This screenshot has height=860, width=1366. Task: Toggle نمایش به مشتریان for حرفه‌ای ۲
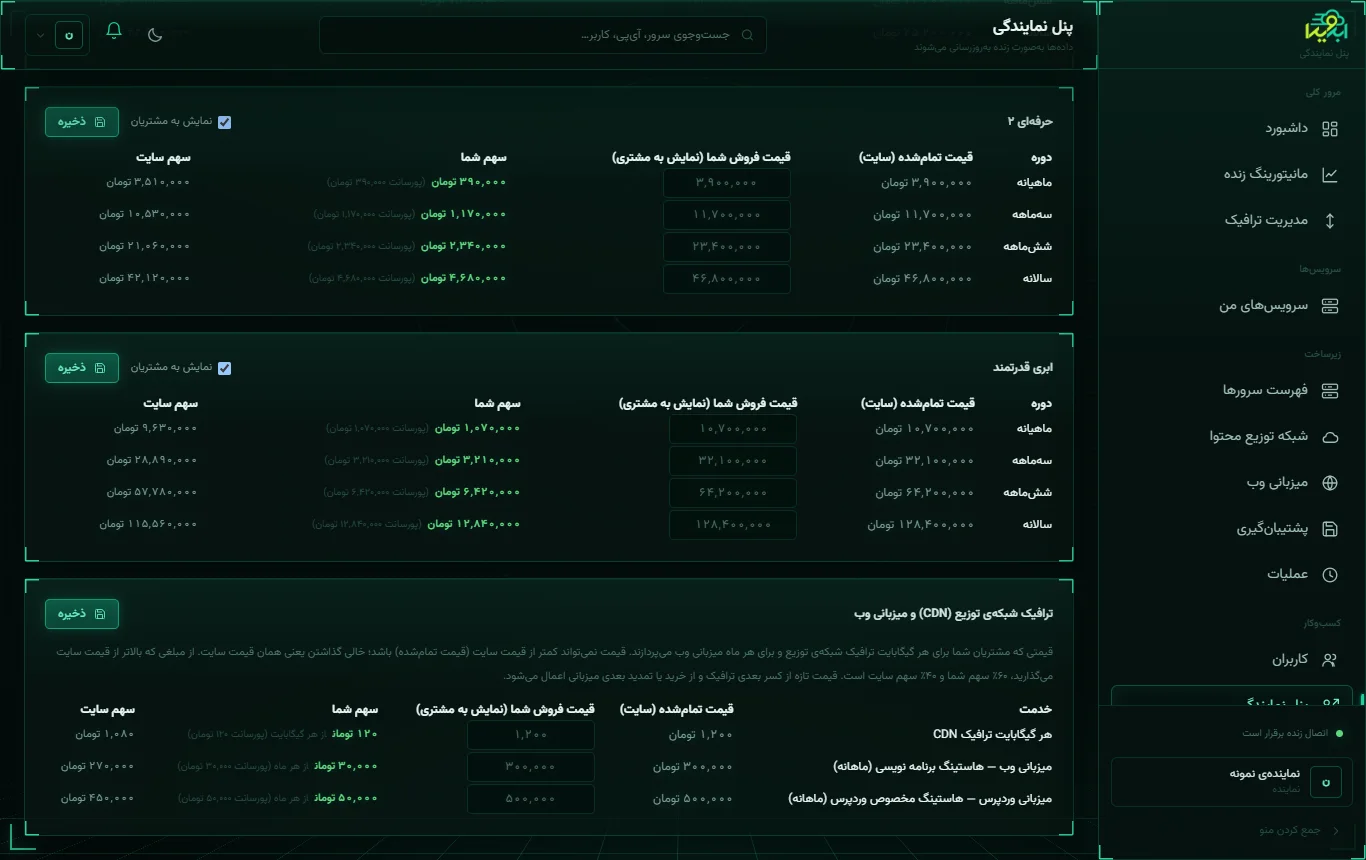point(224,122)
